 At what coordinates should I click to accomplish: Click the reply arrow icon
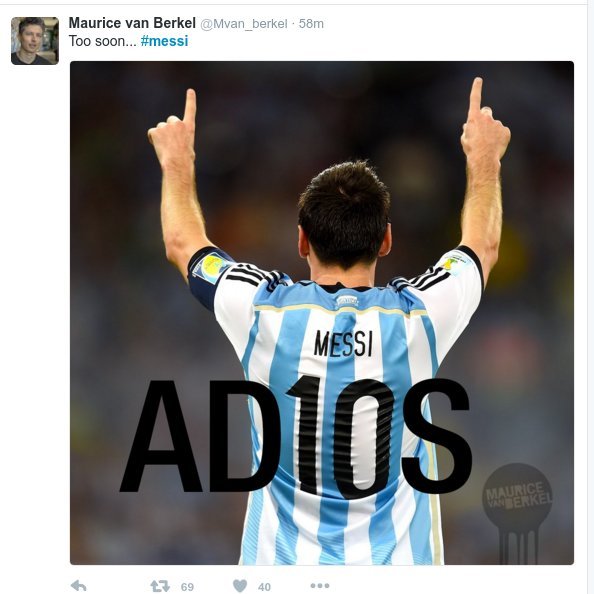coord(79,586)
